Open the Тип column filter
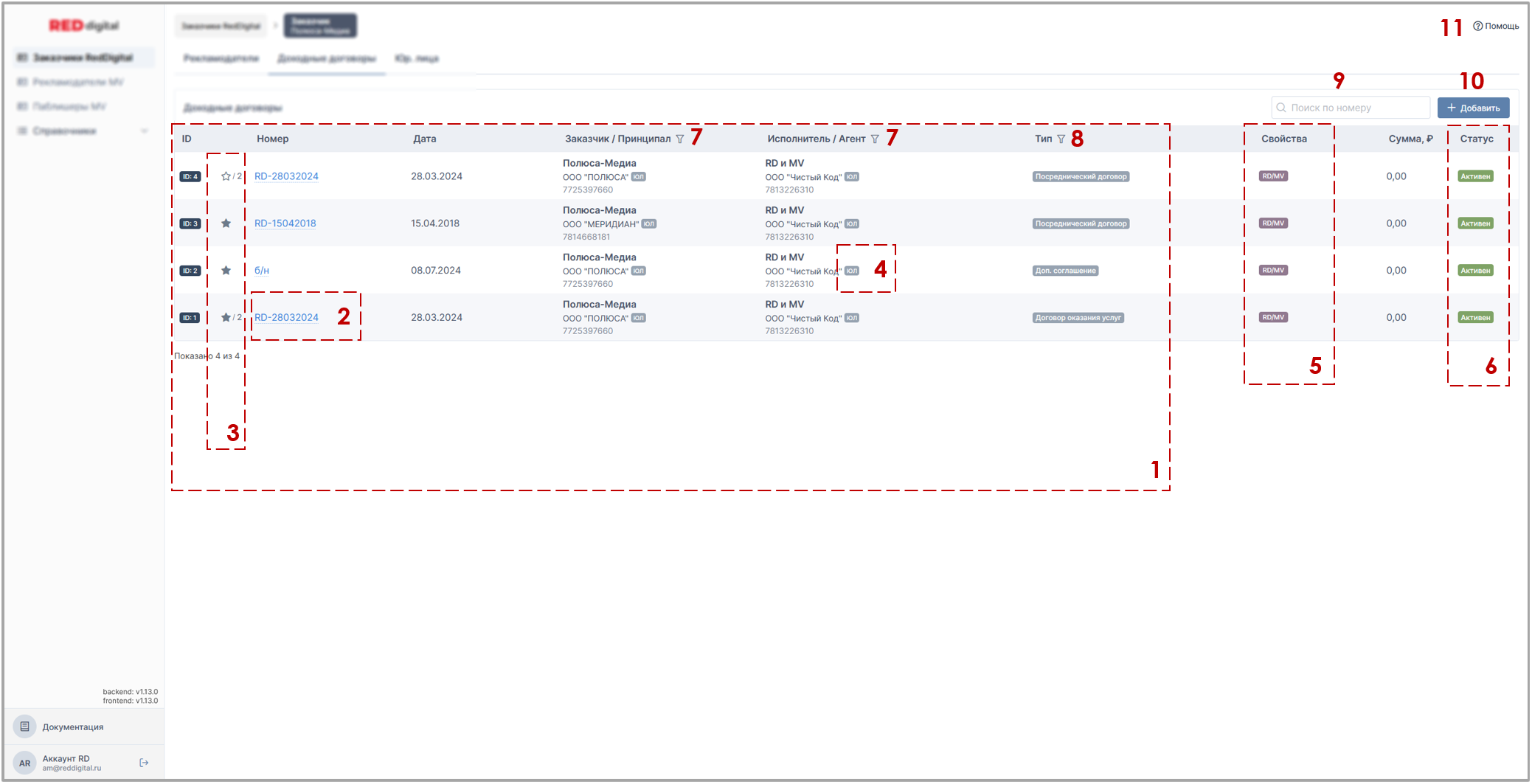This screenshot has height=784, width=1532. [1061, 139]
